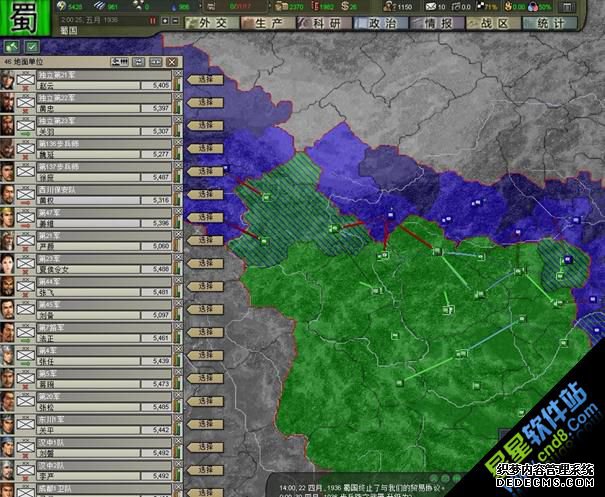Click commander name 张任
Image resolution: width=605 pixels, height=497 pixels.
(x=46, y=362)
